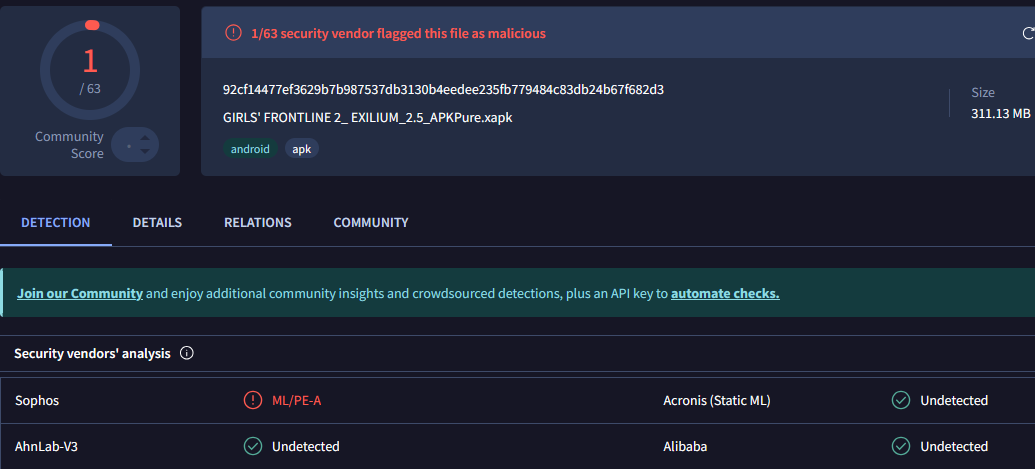Click the 1/63 detection score ring
Viewport: 1035px width, 469px height.
pyautogui.click(x=90, y=68)
